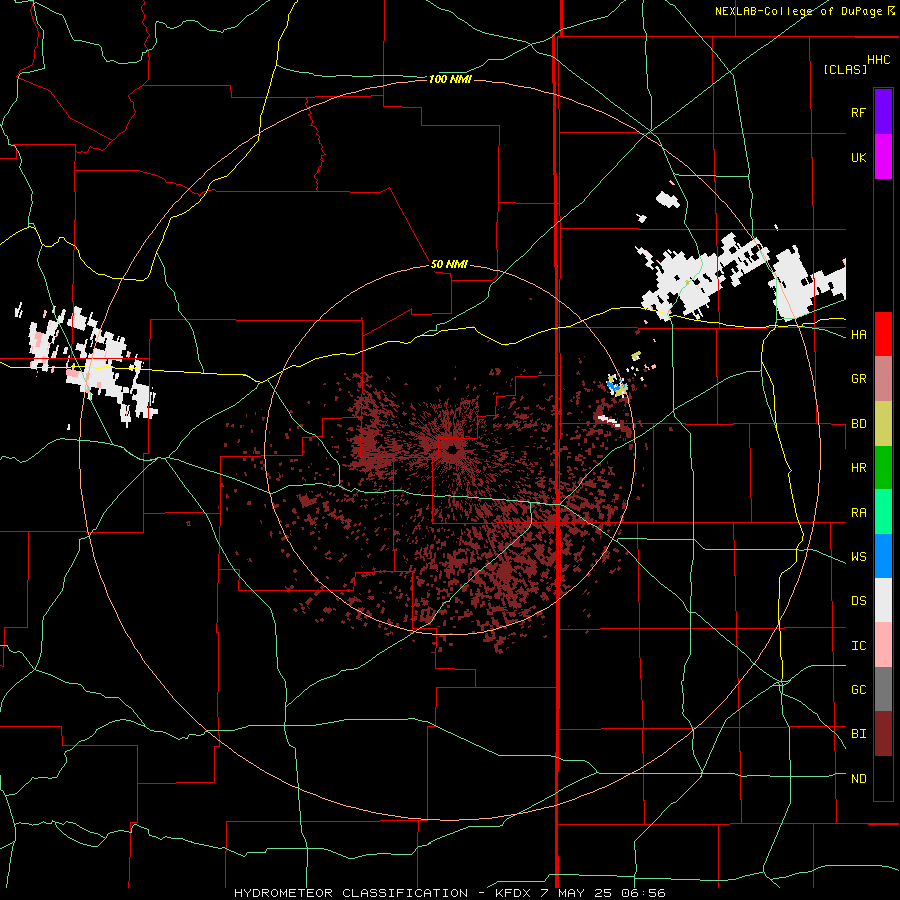Click the brown BI legend swatch
The width and height of the screenshot is (900, 900).
tap(883, 734)
